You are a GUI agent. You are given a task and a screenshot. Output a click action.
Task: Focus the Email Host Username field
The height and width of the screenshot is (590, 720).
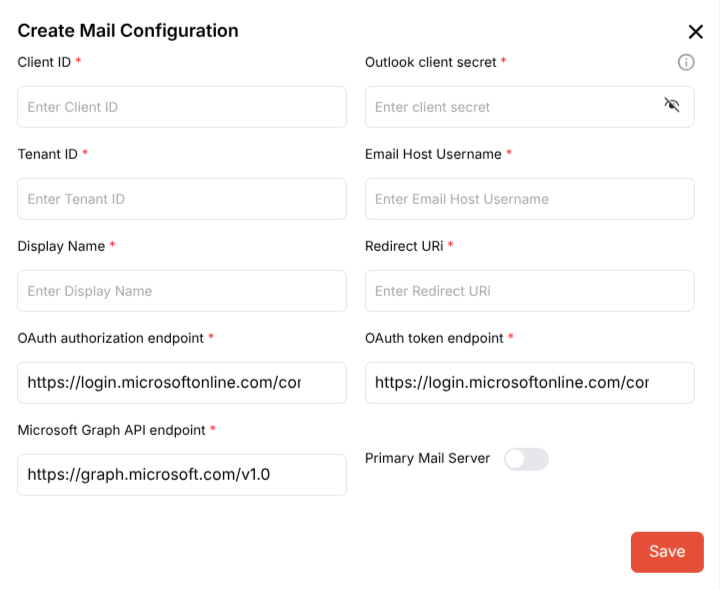529,199
